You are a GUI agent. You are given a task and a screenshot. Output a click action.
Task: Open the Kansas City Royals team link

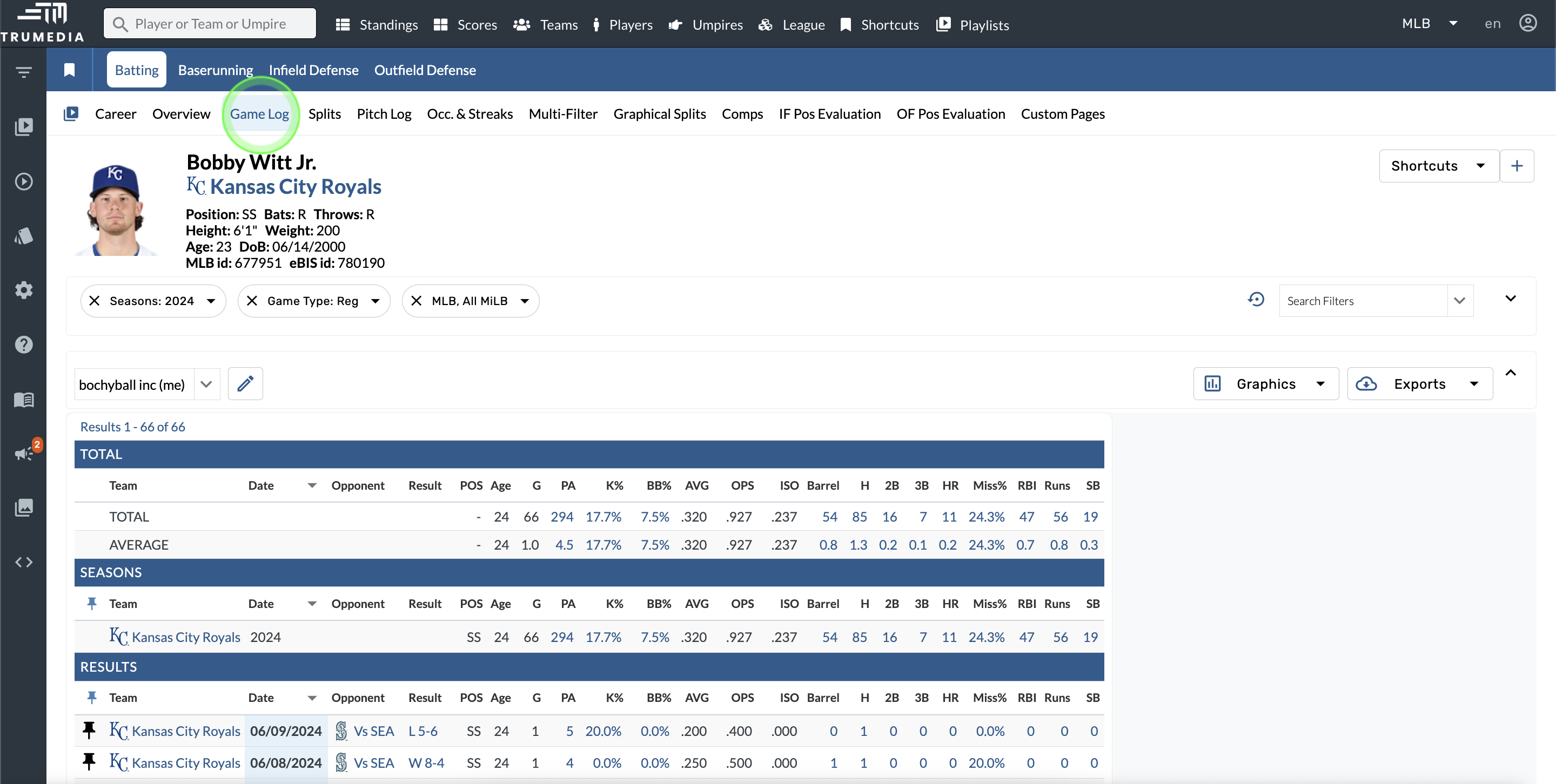tap(295, 186)
